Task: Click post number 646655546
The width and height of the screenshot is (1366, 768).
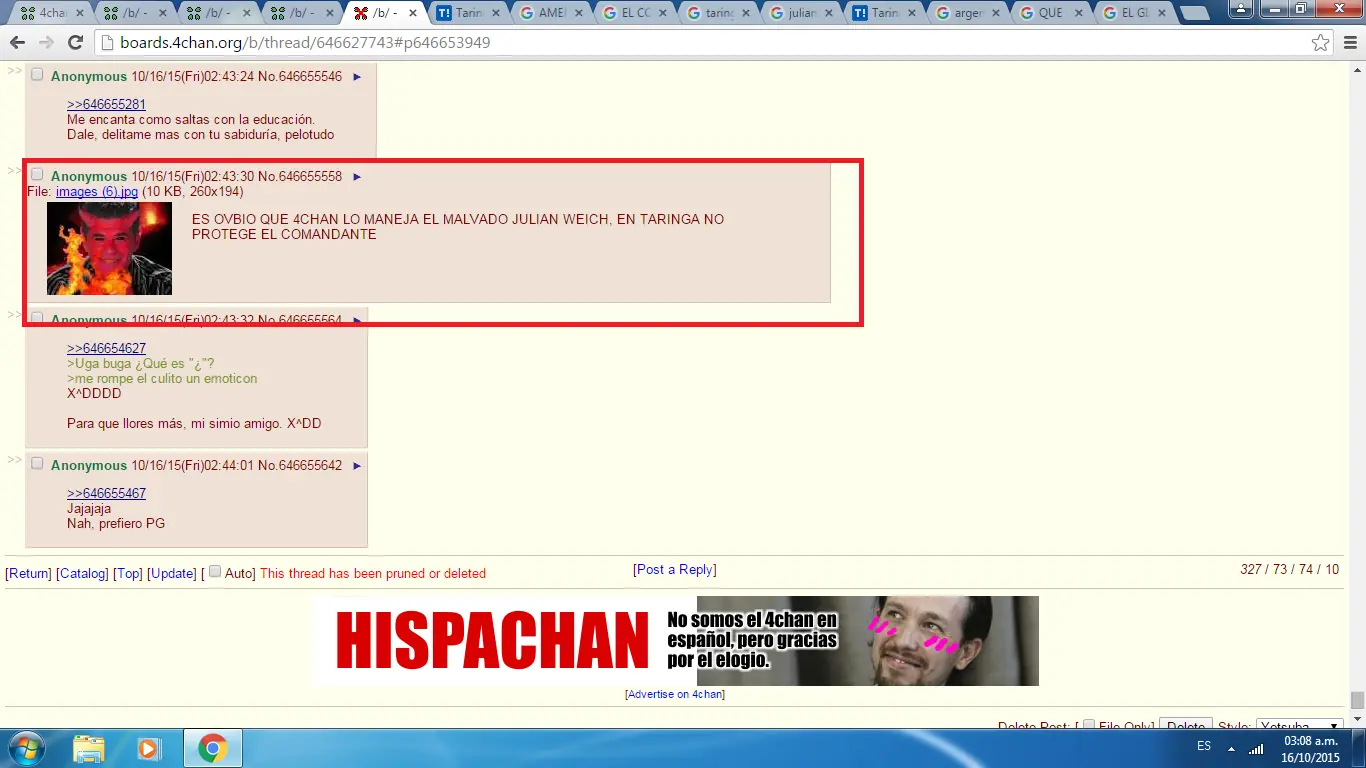Action: click(x=310, y=77)
